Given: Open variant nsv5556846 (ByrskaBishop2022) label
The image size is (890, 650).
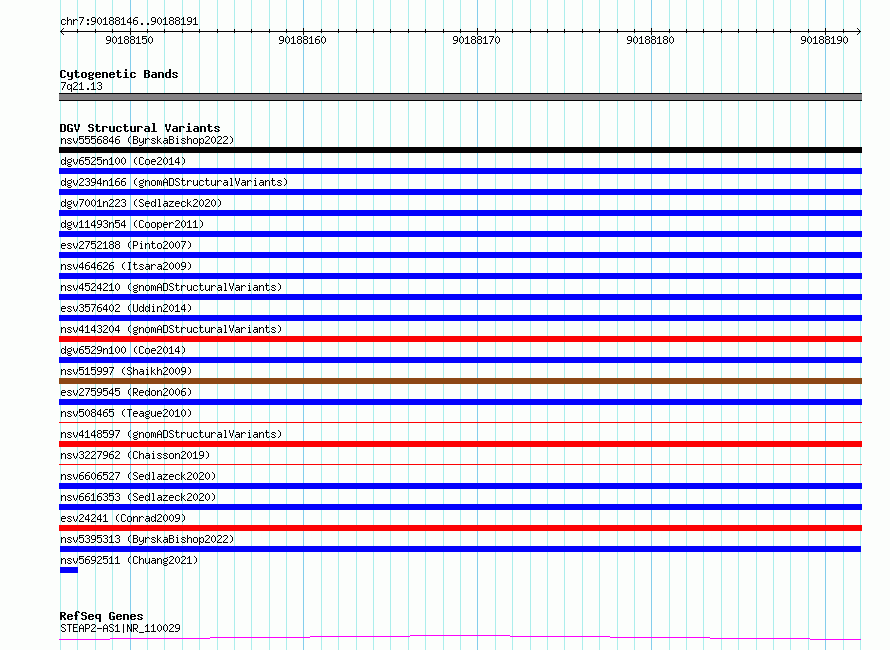Looking at the screenshot, I should (147, 140).
